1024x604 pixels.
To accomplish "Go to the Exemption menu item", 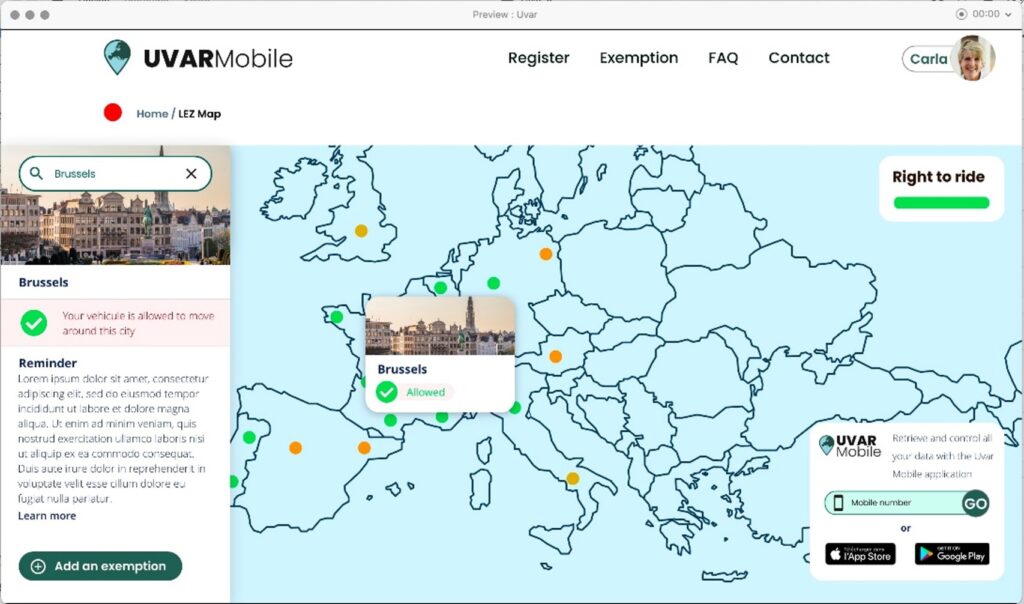I will [x=639, y=58].
